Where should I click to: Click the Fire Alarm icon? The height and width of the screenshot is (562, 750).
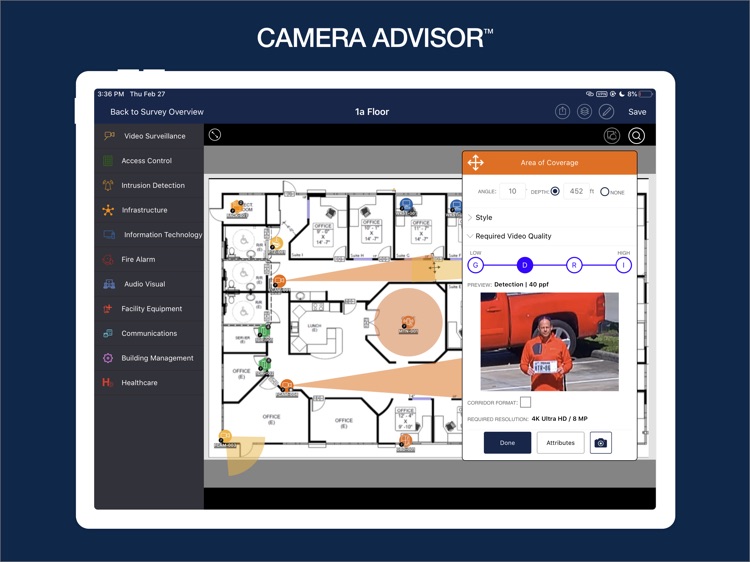point(108,259)
